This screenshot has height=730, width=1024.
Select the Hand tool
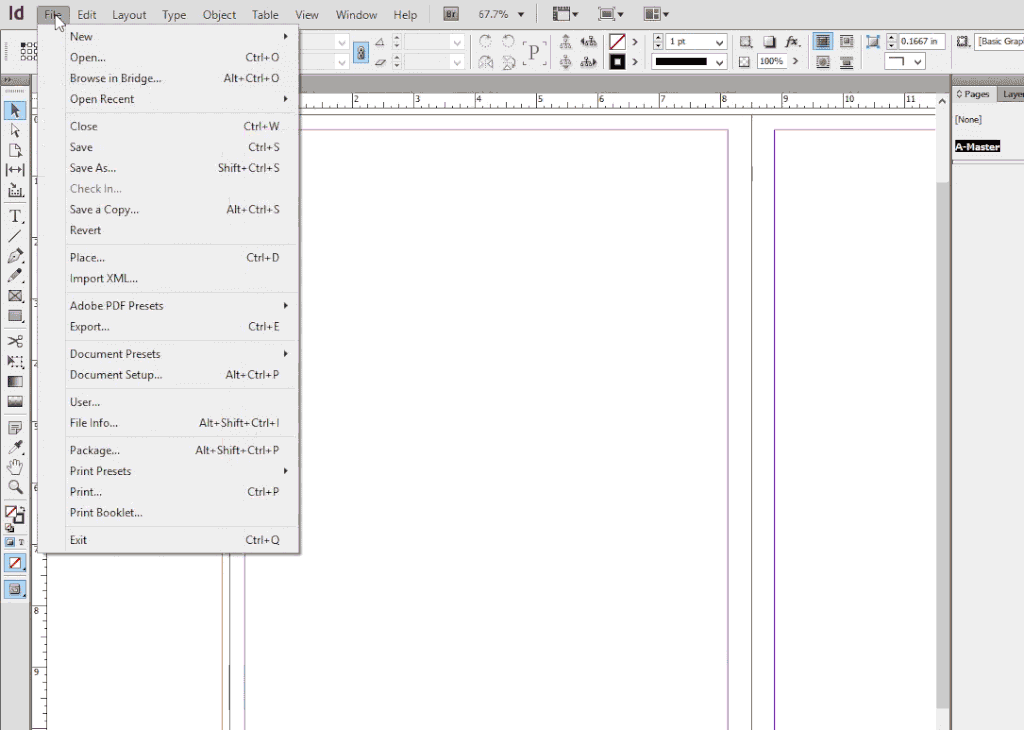coord(14,467)
